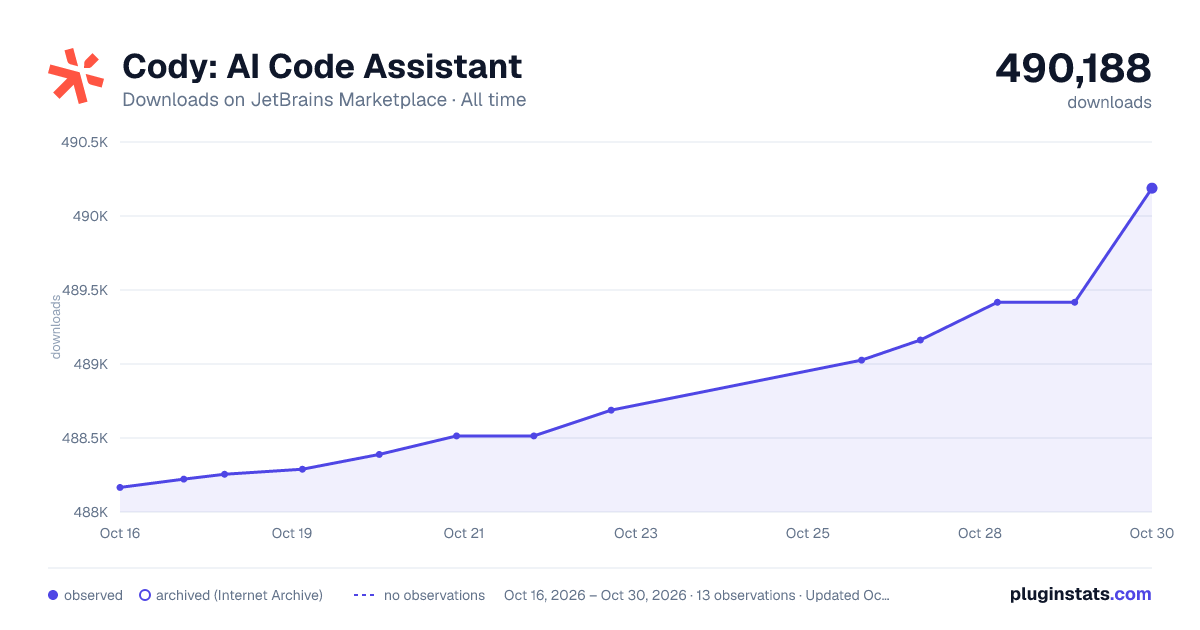Select the data point just above 489K after Oct 25
1200x630 pixels.
pos(861,360)
